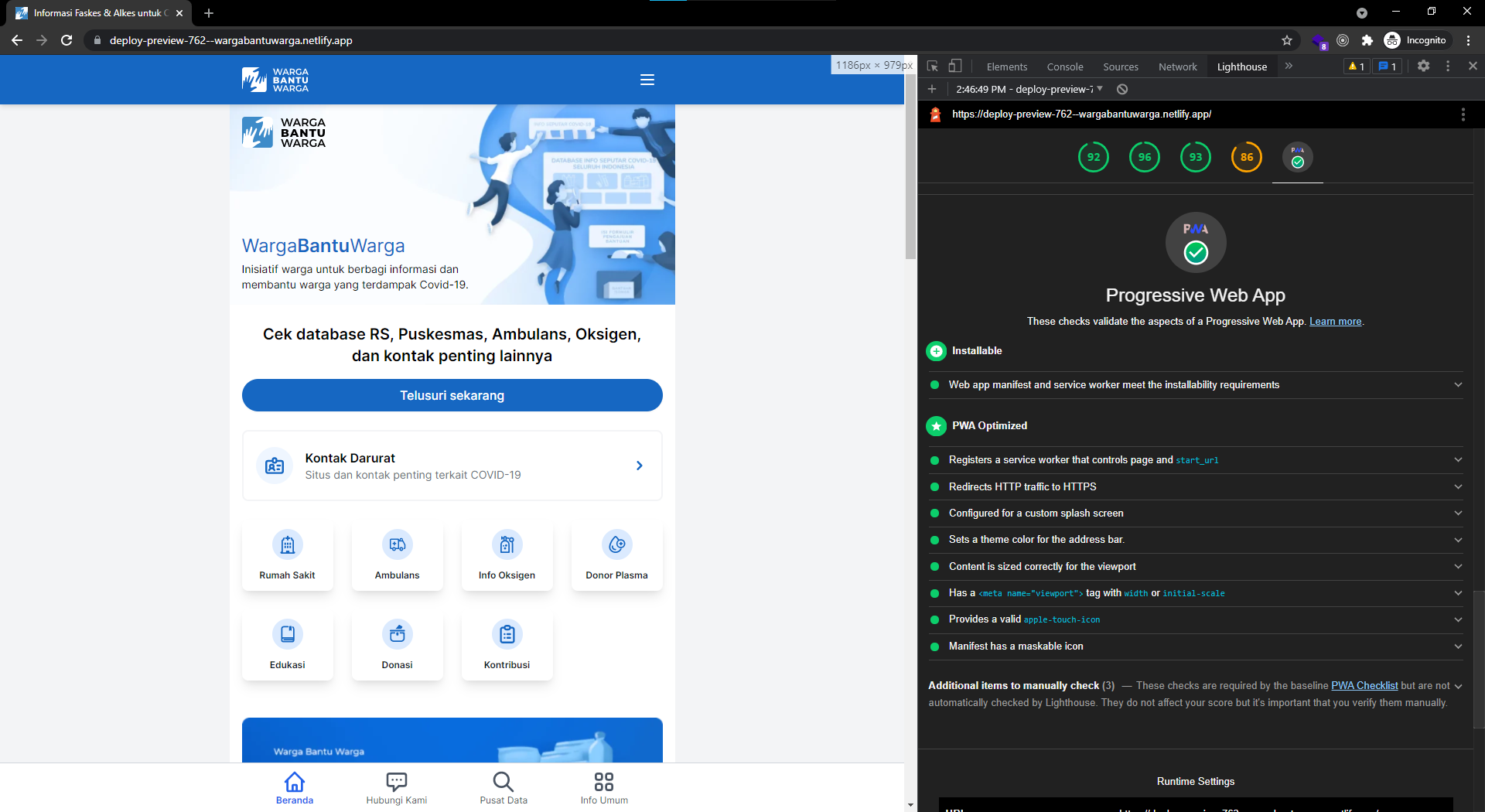Expand Content sized correctly for viewport audit
The width and height of the screenshot is (1485, 812).
coord(1196,567)
